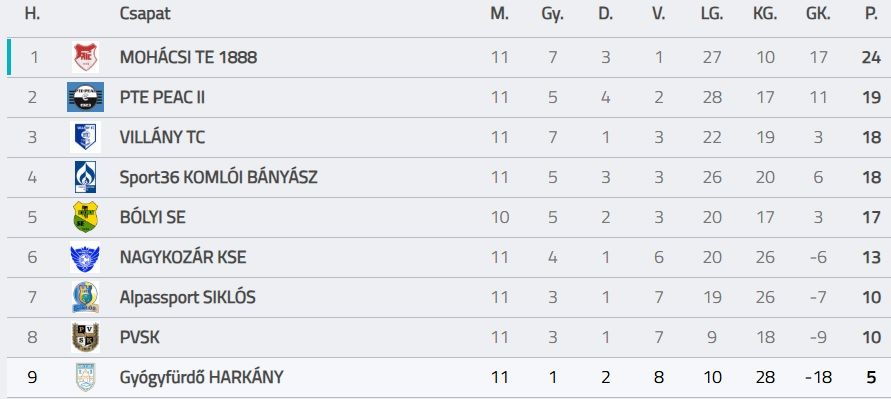Open the MOHÁCSI TE 1888 team name
This screenshot has width=891, height=399.
click(x=188, y=57)
